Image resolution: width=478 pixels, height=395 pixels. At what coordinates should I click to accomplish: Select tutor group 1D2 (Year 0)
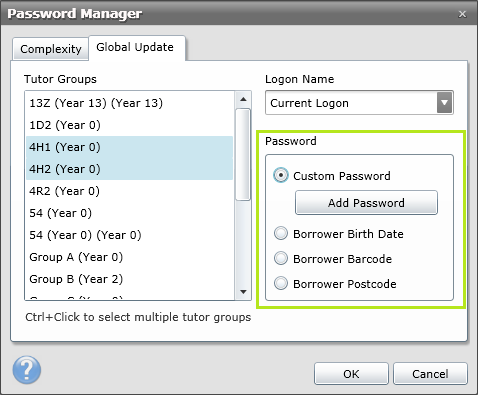pos(130,125)
